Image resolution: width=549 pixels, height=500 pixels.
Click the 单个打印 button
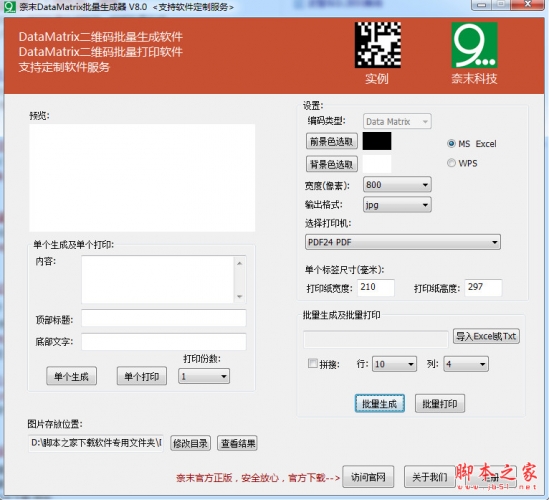[x=142, y=376]
